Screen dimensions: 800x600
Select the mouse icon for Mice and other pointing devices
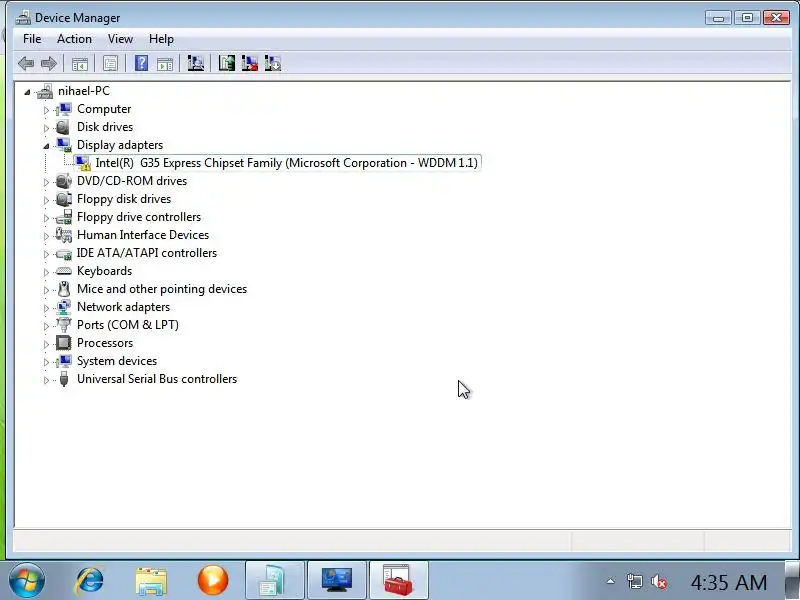pyautogui.click(x=64, y=289)
